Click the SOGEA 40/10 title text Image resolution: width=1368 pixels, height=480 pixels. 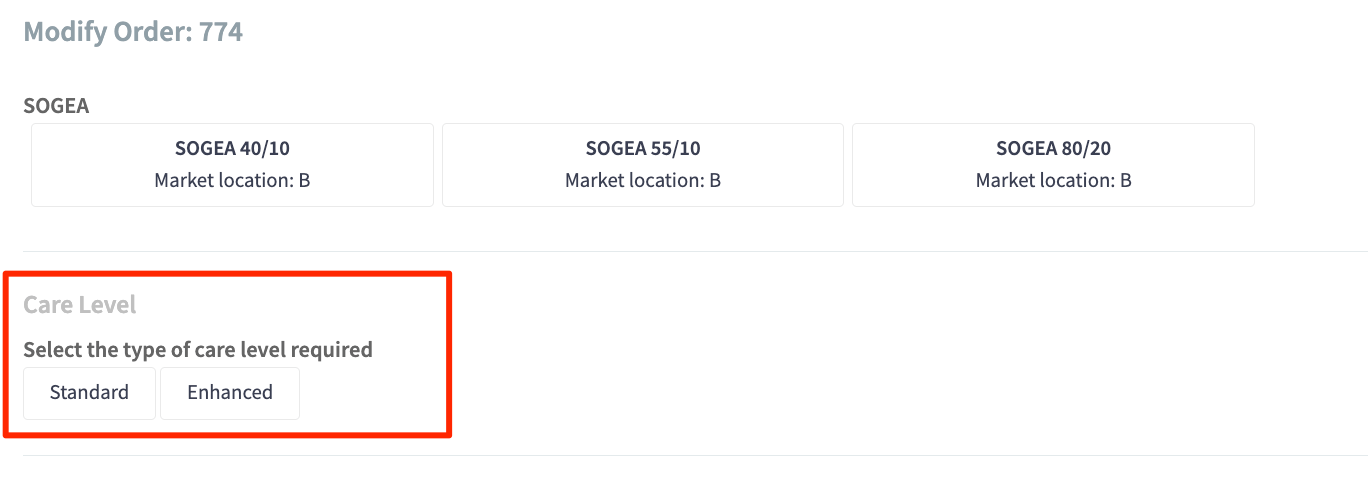pyautogui.click(x=232, y=149)
